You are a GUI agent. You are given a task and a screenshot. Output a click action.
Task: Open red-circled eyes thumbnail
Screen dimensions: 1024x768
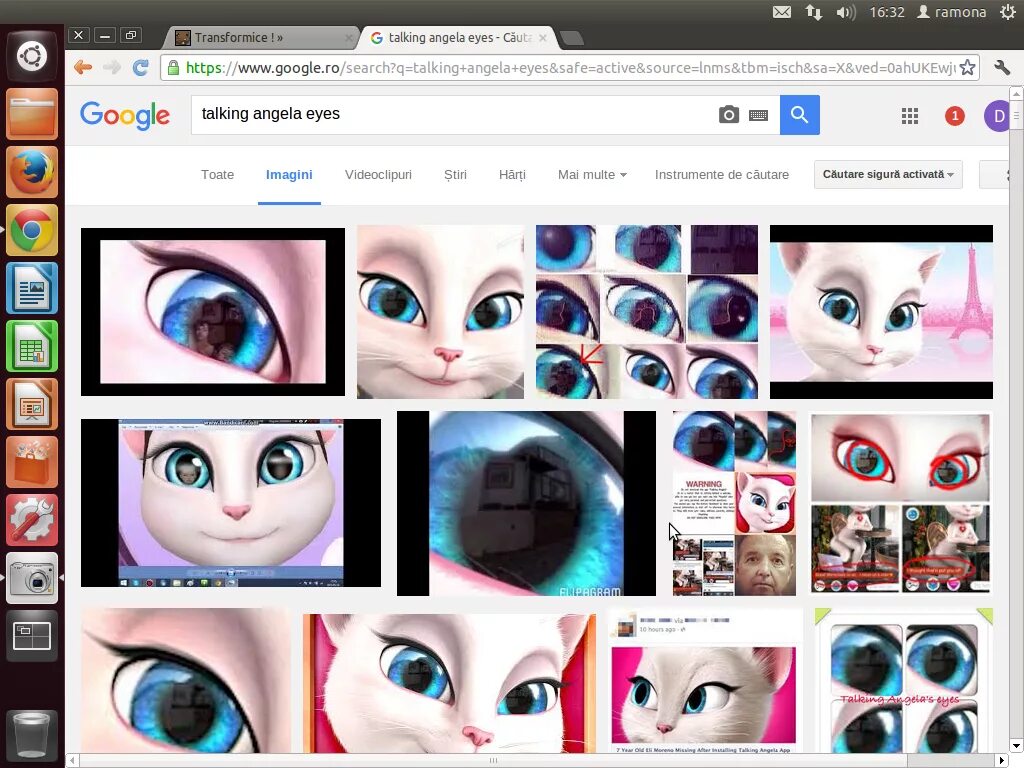[x=901, y=503]
